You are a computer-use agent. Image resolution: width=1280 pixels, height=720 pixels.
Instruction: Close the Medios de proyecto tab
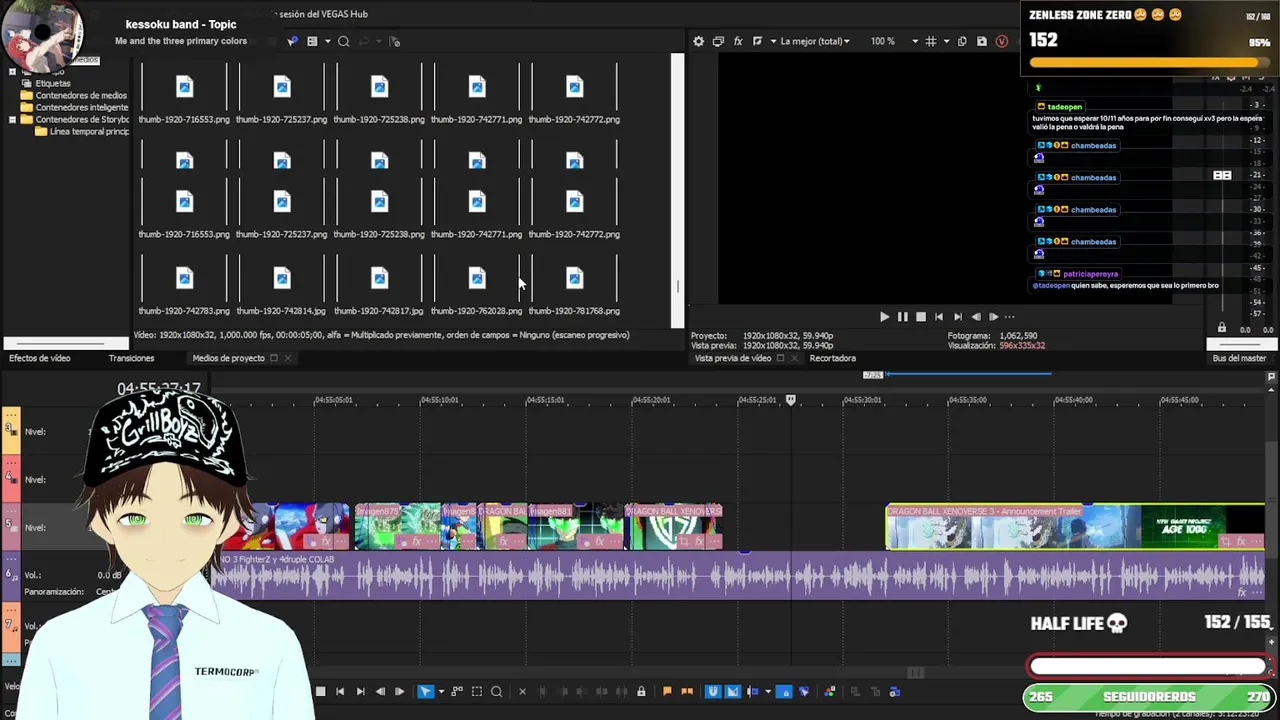[288, 358]
